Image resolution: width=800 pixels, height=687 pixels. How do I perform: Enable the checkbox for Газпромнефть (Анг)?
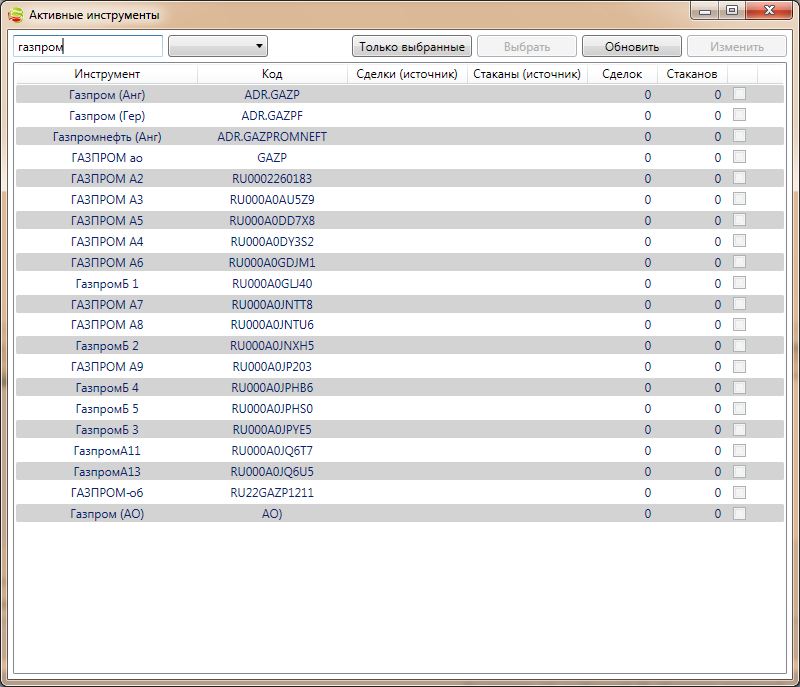(739, 136)
